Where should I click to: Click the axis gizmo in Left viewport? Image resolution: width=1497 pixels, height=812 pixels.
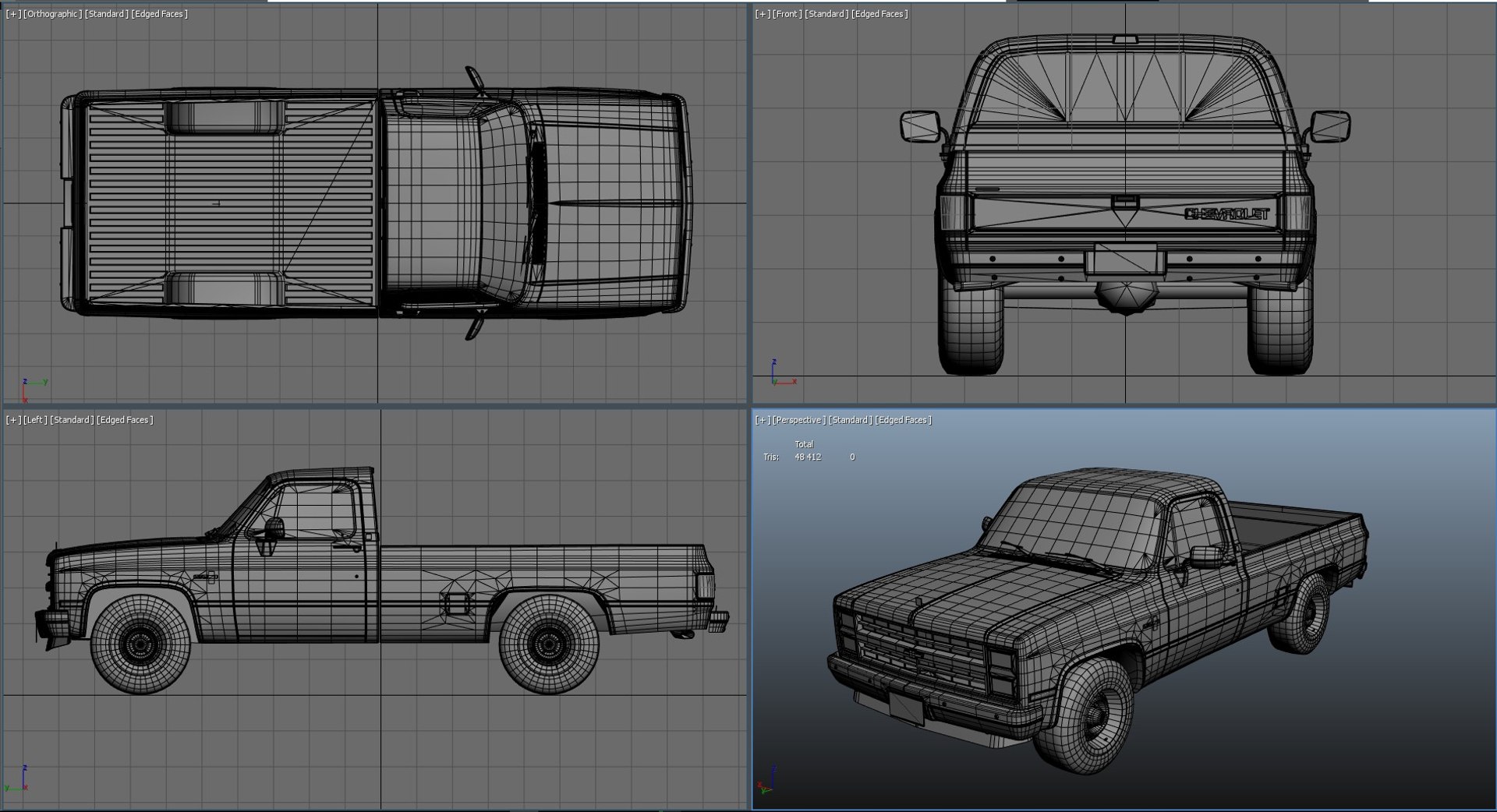click(17, 779)
